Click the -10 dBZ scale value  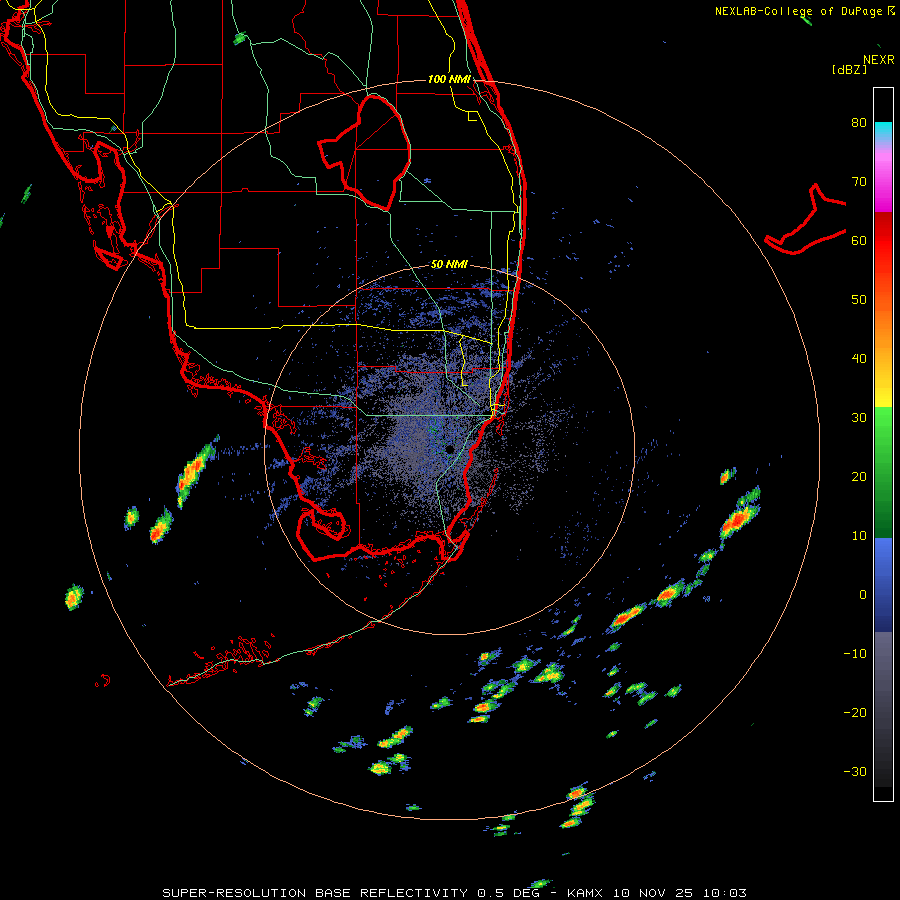(855, 654)
